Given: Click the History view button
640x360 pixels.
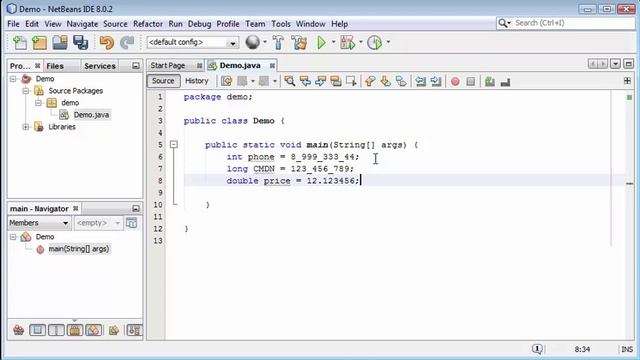Looking at the screenshot, I should (x=196, y=81).
